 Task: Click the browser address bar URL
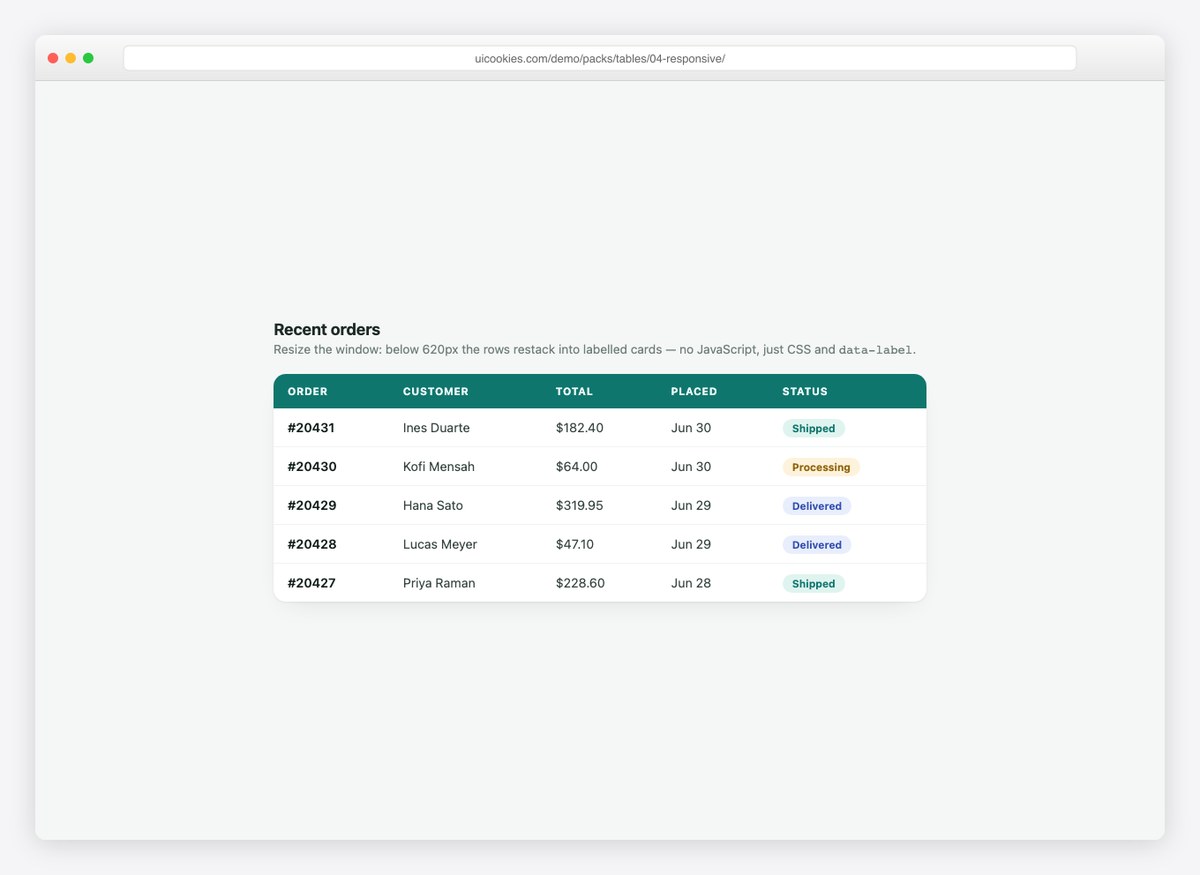(600, 59)
